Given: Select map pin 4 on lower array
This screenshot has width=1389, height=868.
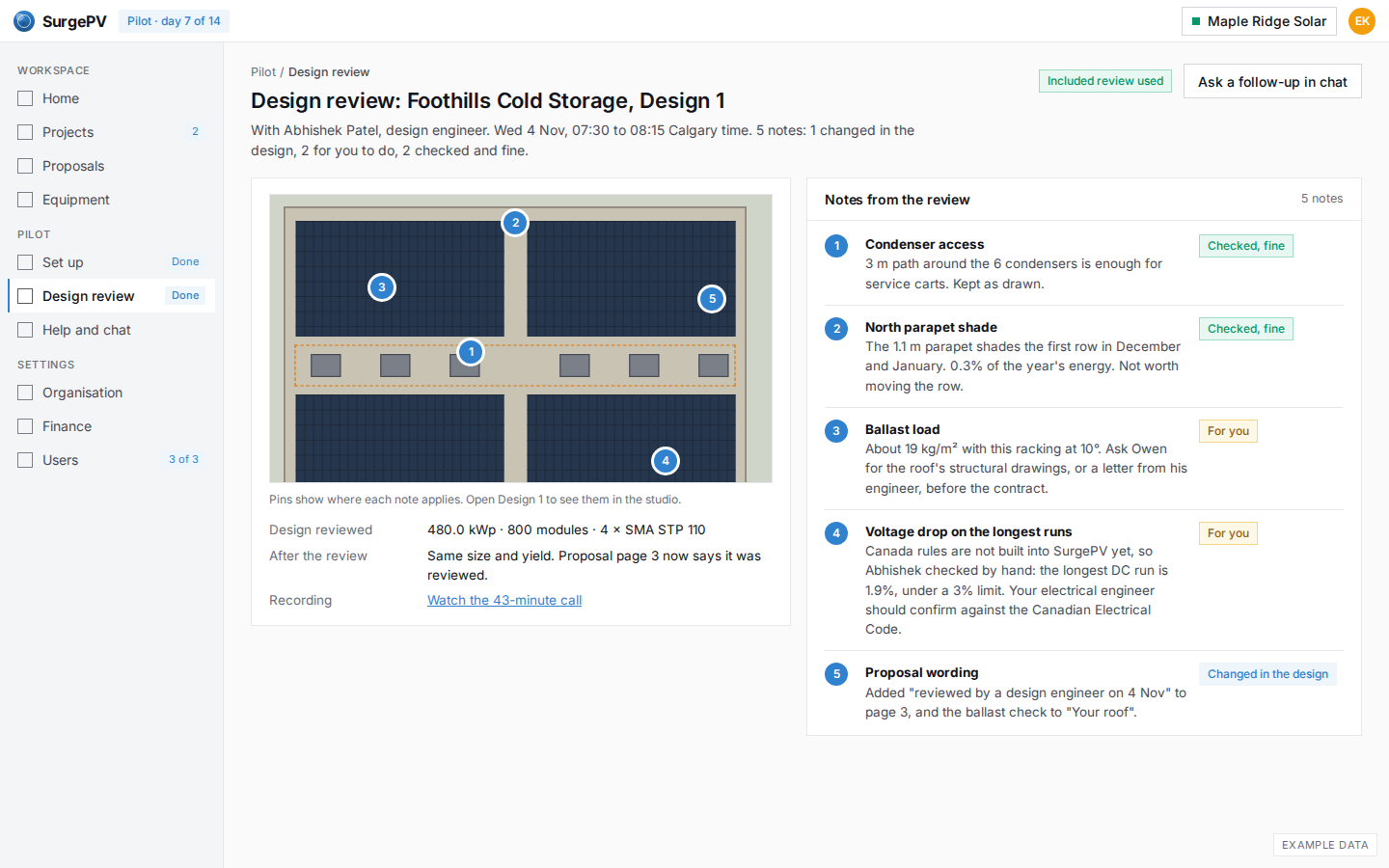Looking at the screenshot, I should pos(666,461).
